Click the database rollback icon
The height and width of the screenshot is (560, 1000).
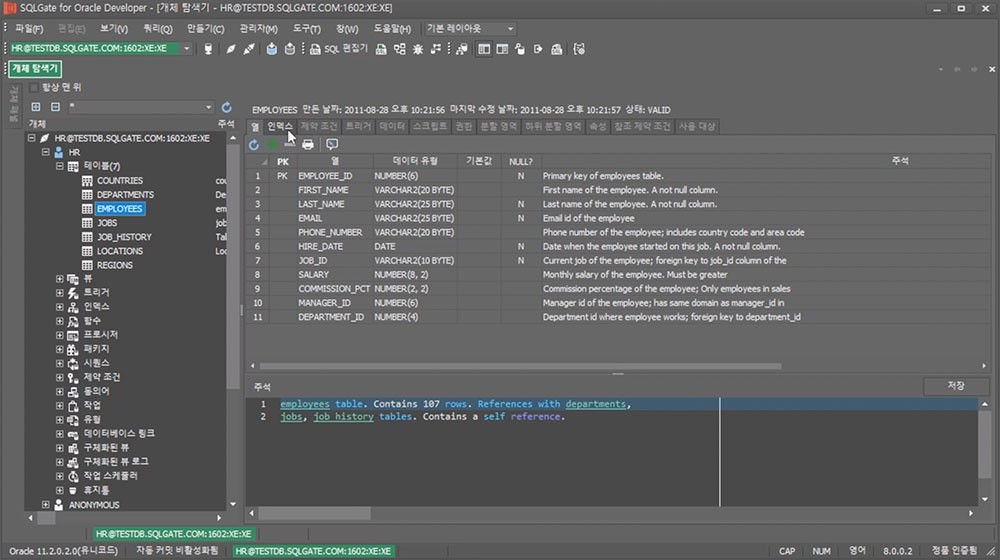[290, 49]
